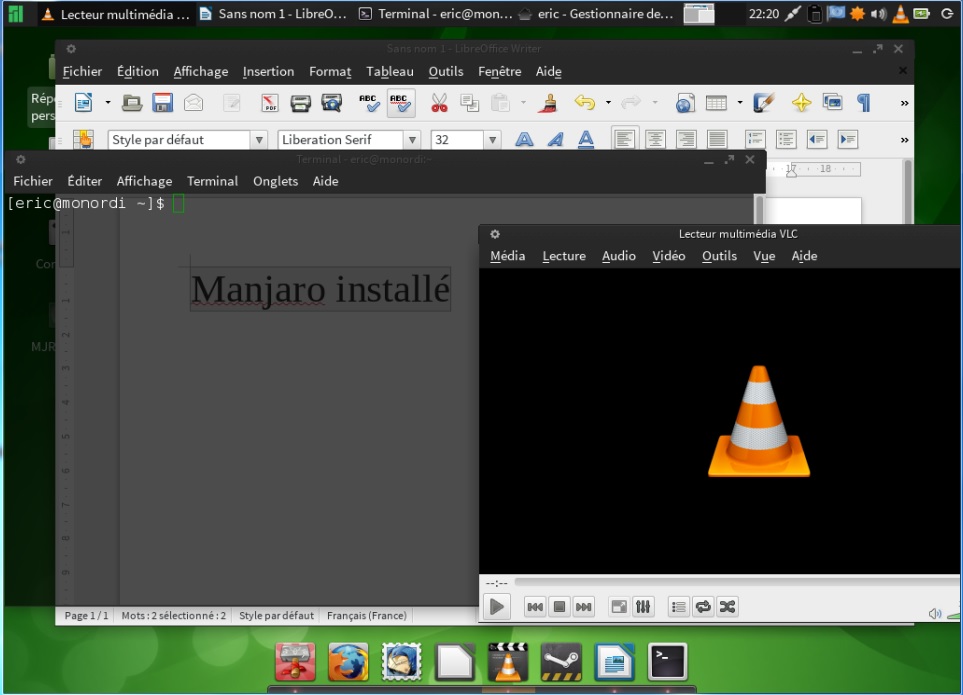Run Spelling and Grammar check icon
Screen dimensions: 963x695
(x=369, y=103)
